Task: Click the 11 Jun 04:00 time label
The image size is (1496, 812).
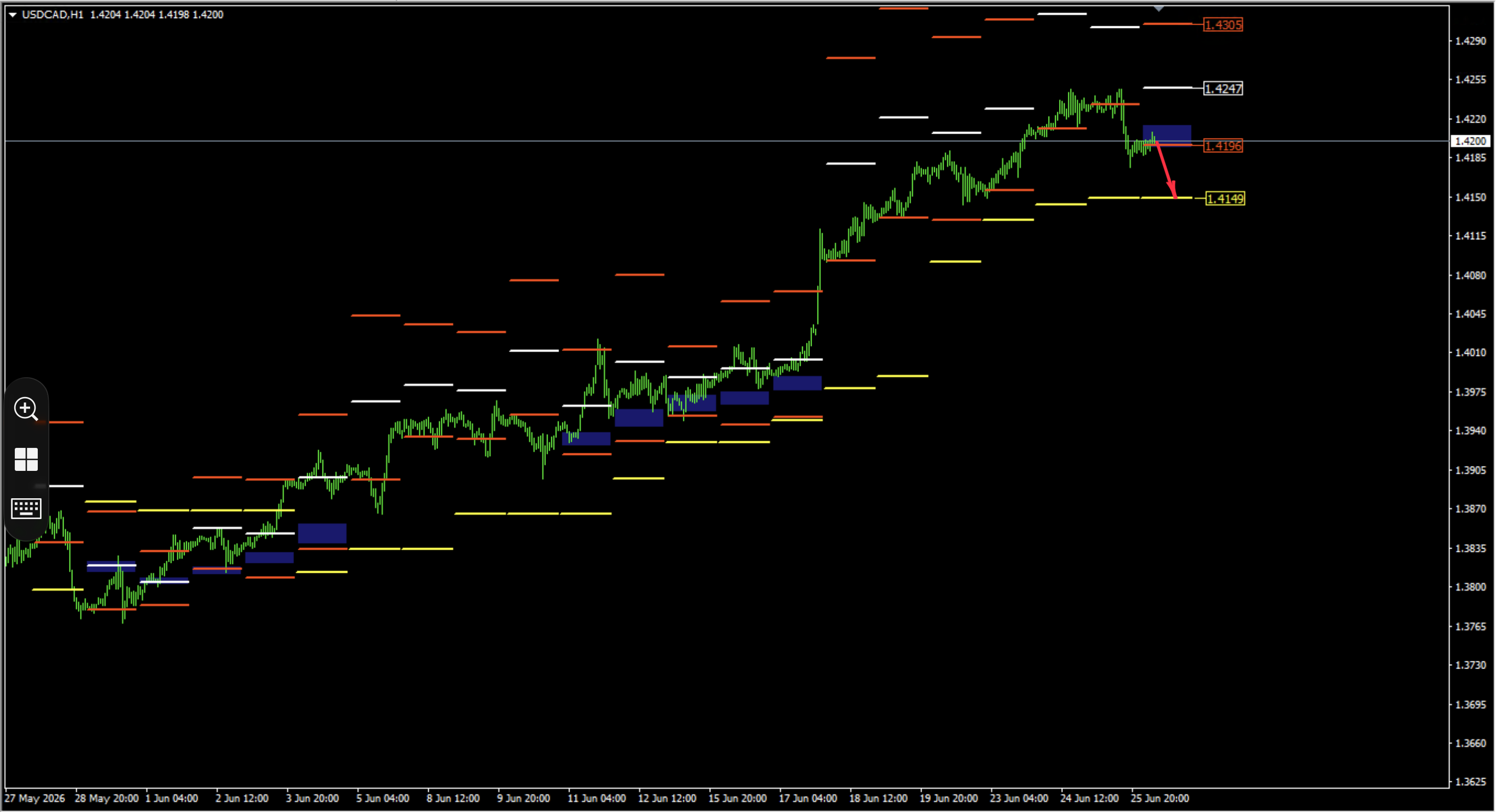Action: point(596,799)
